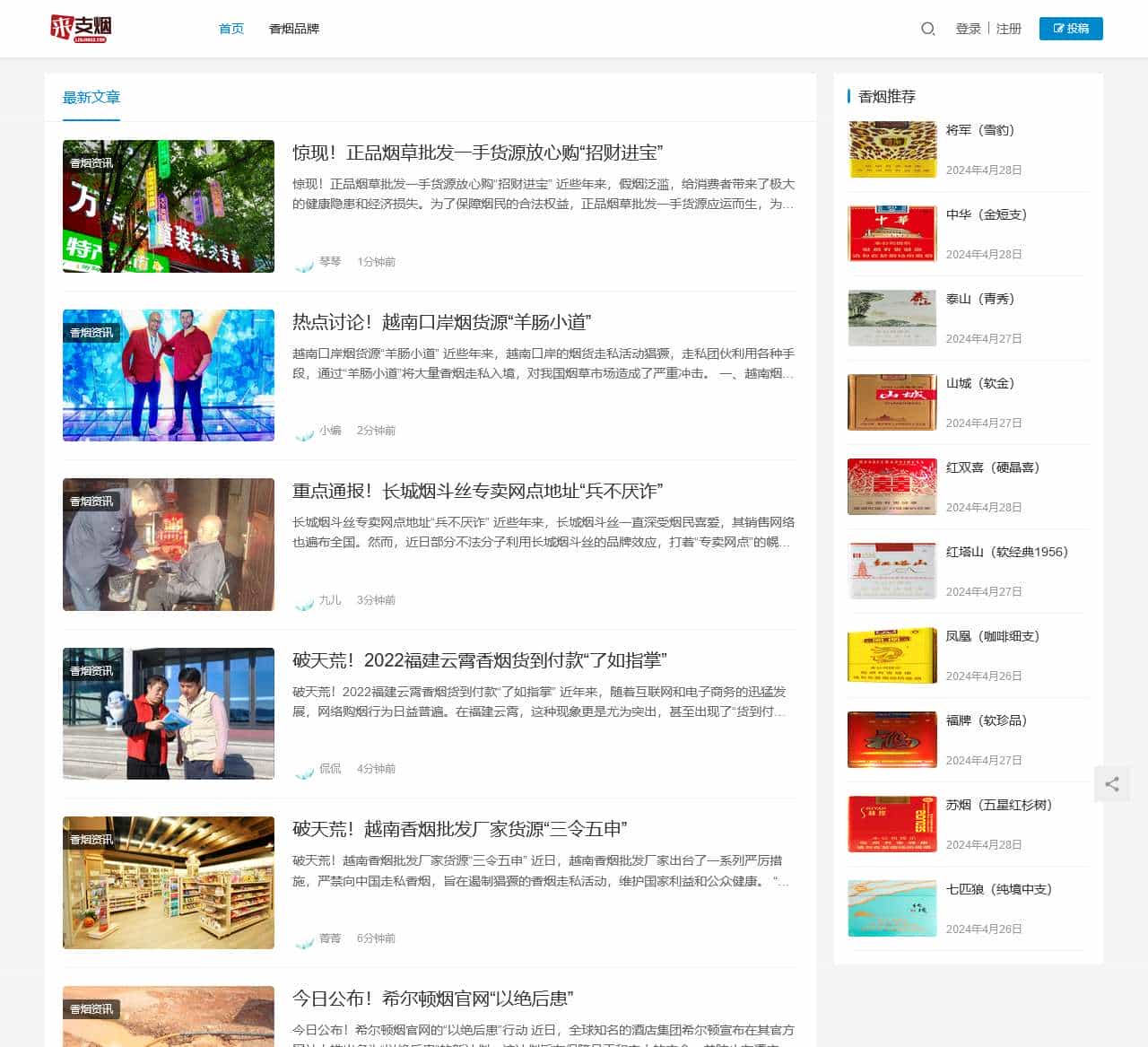Click thumbnail of 越南香烟批发厂家 article
The width and height of the screenshot is (1148, 1047).
pyautogui.click(x=169, y=883)
